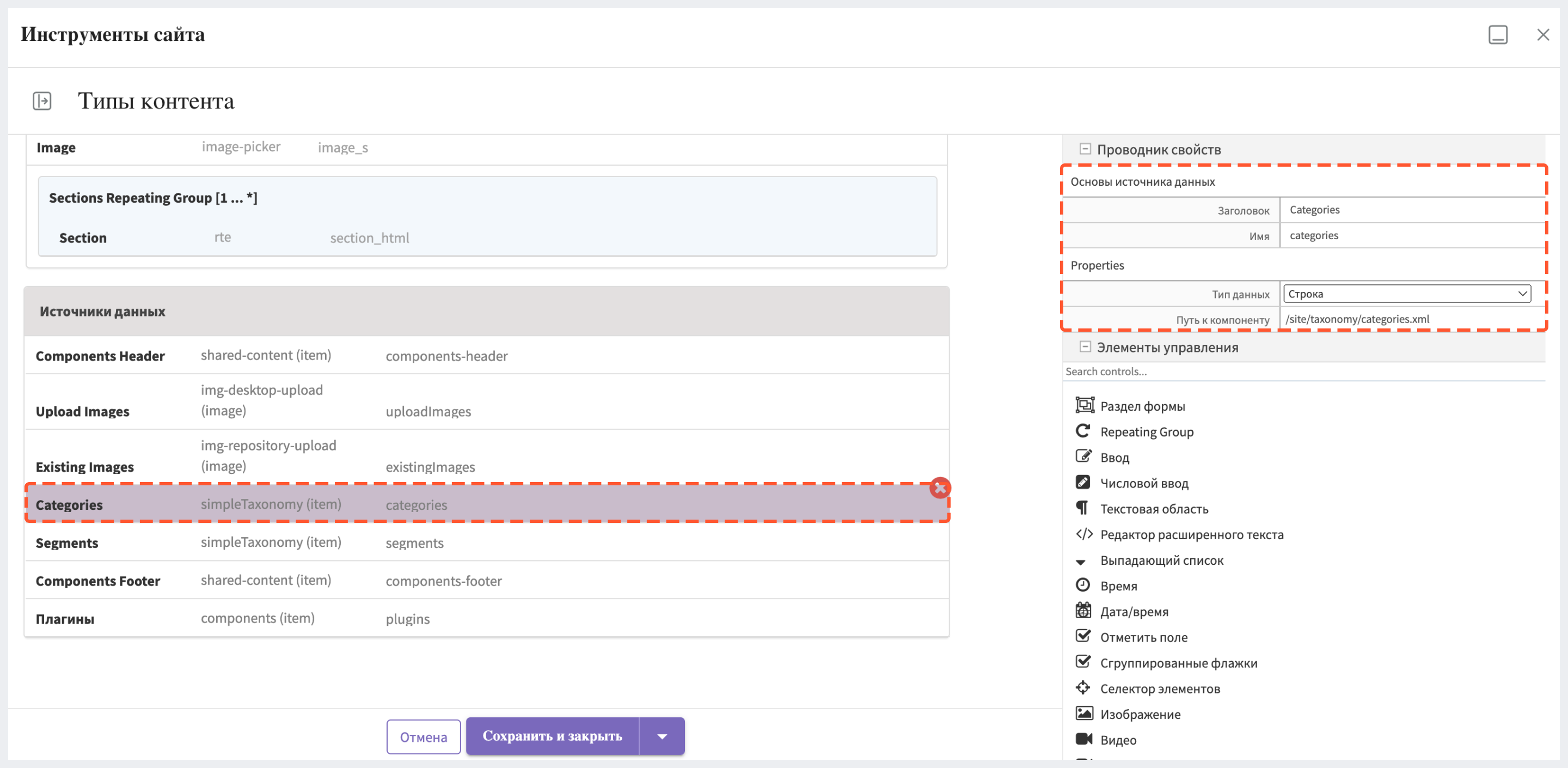Click the Селектор элементов label
This screenshot has height=768, width=1568.
tap(1160, 688)
